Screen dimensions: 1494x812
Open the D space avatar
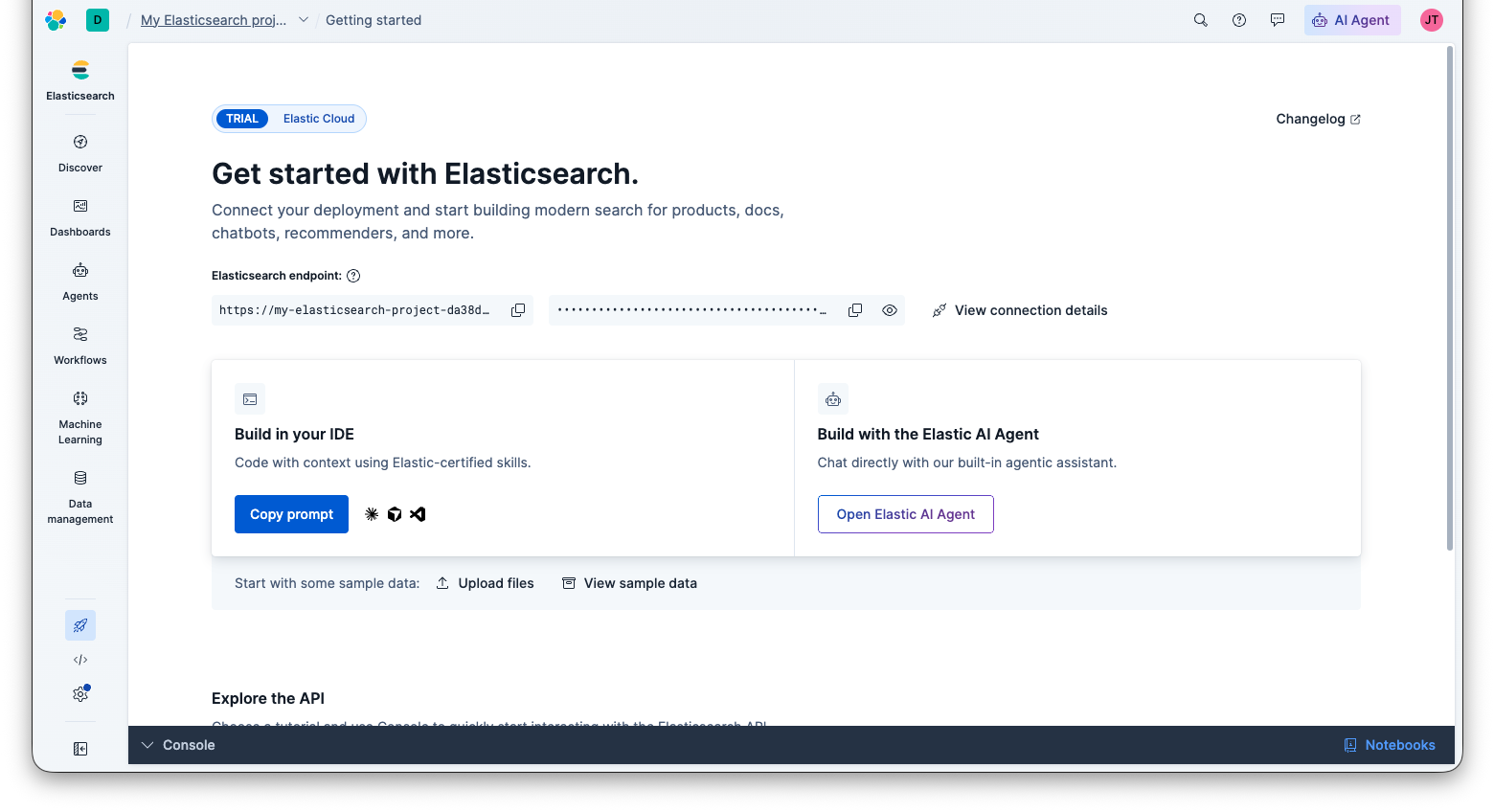pyautogui.click(x=98, y=20)
